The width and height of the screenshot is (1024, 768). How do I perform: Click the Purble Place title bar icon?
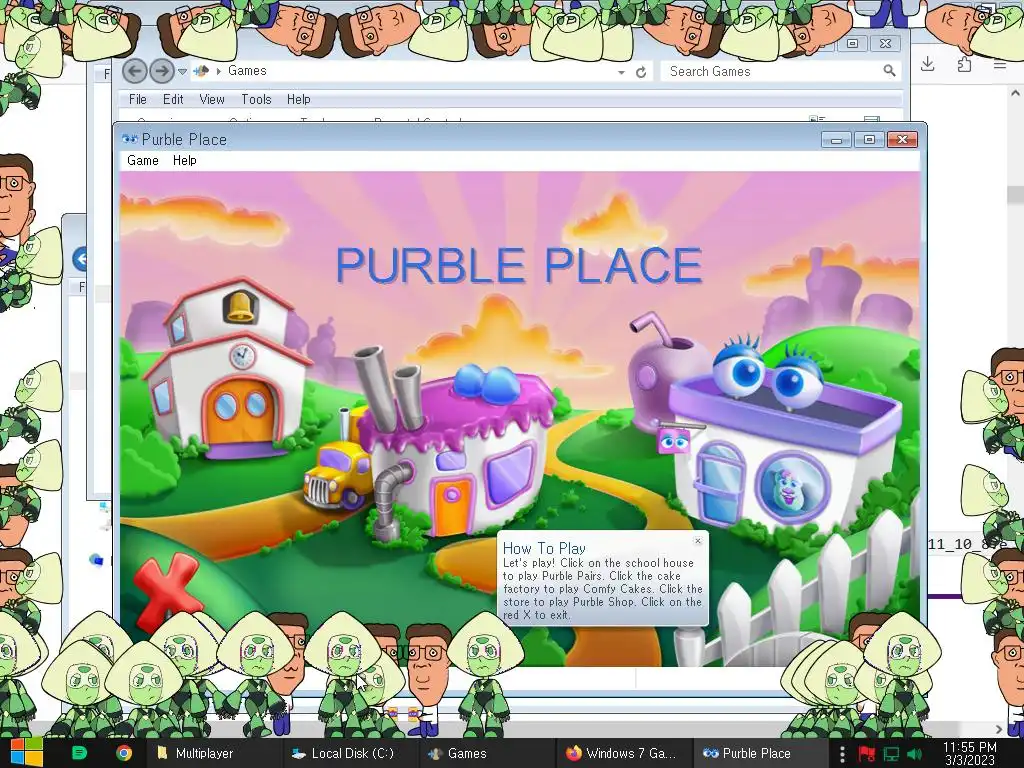click(129, 139)
